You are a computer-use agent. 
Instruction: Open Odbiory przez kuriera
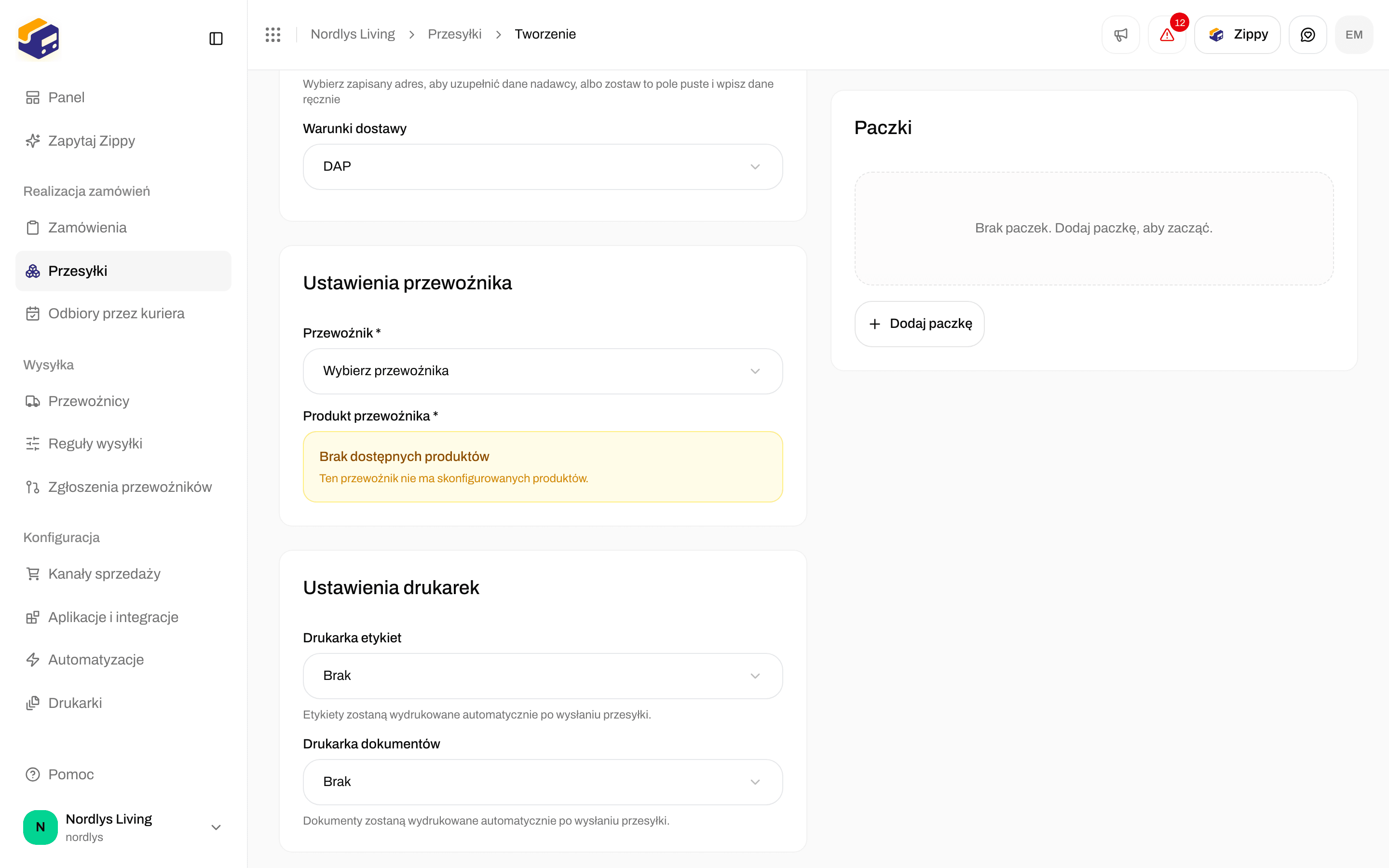click(x=123, y=313)
